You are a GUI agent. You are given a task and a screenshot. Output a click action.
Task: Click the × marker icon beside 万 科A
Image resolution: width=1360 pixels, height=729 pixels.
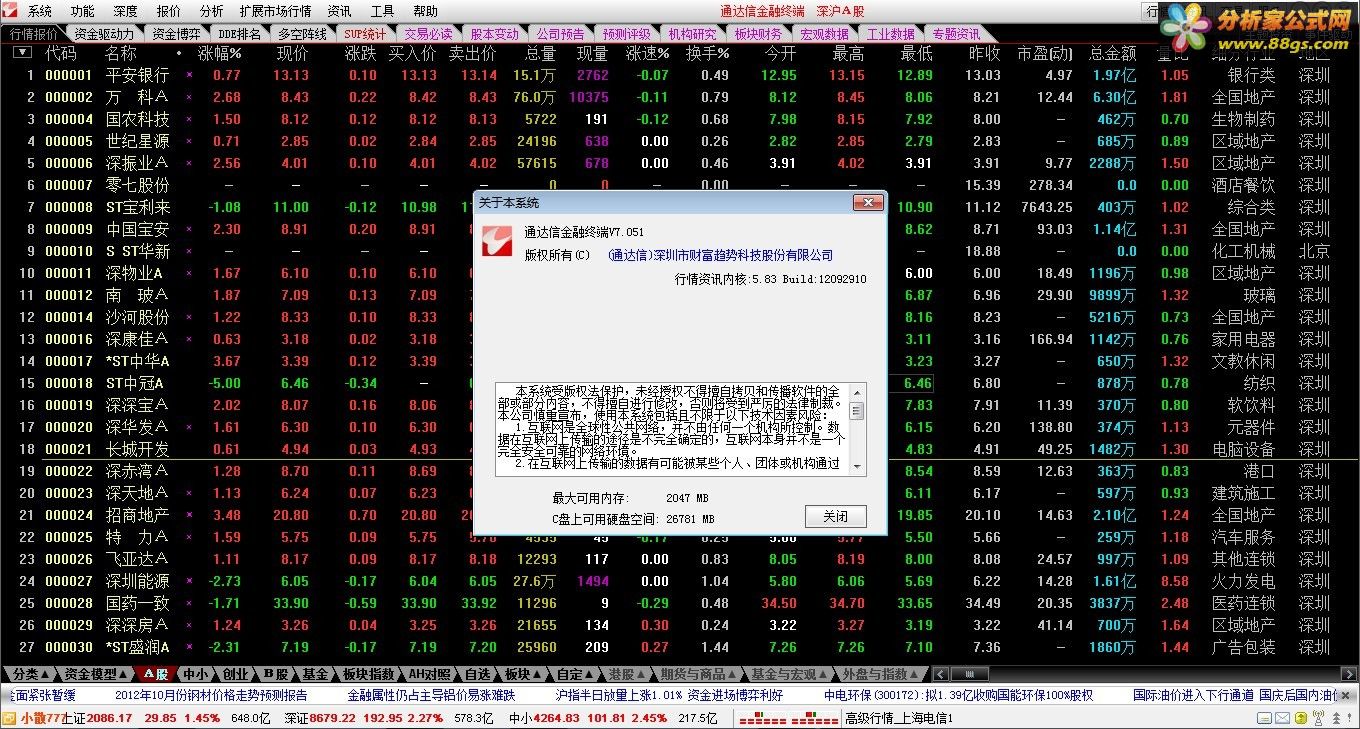[189, 97]
